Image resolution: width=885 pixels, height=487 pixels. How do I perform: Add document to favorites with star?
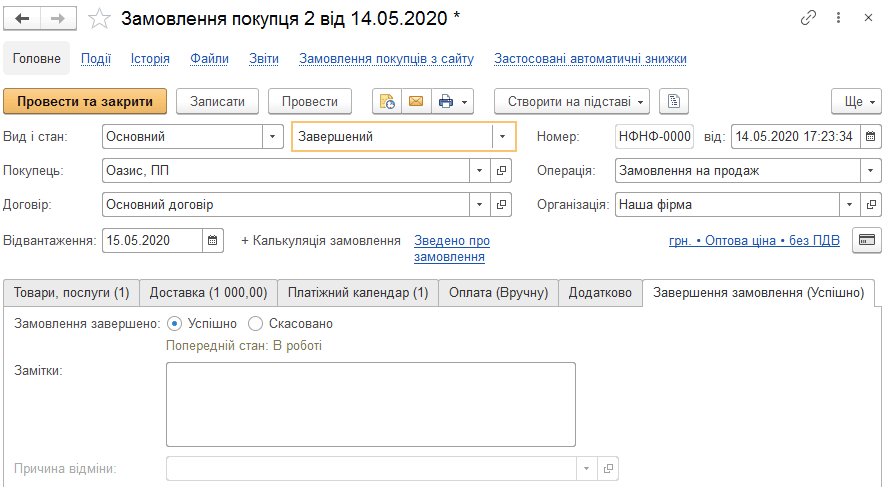[99, 19]
